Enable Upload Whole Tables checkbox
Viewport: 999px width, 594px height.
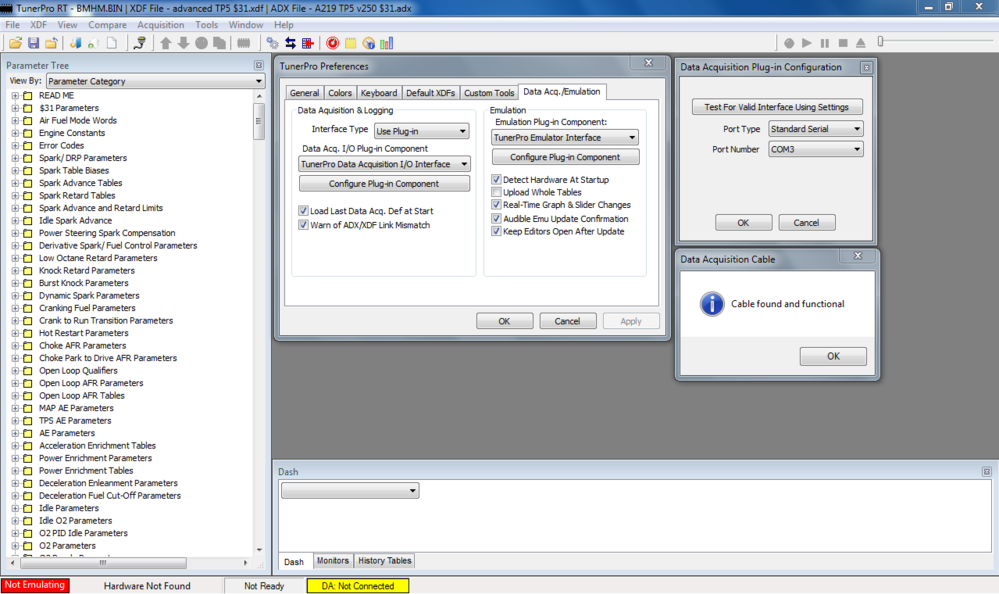(496, 192)
